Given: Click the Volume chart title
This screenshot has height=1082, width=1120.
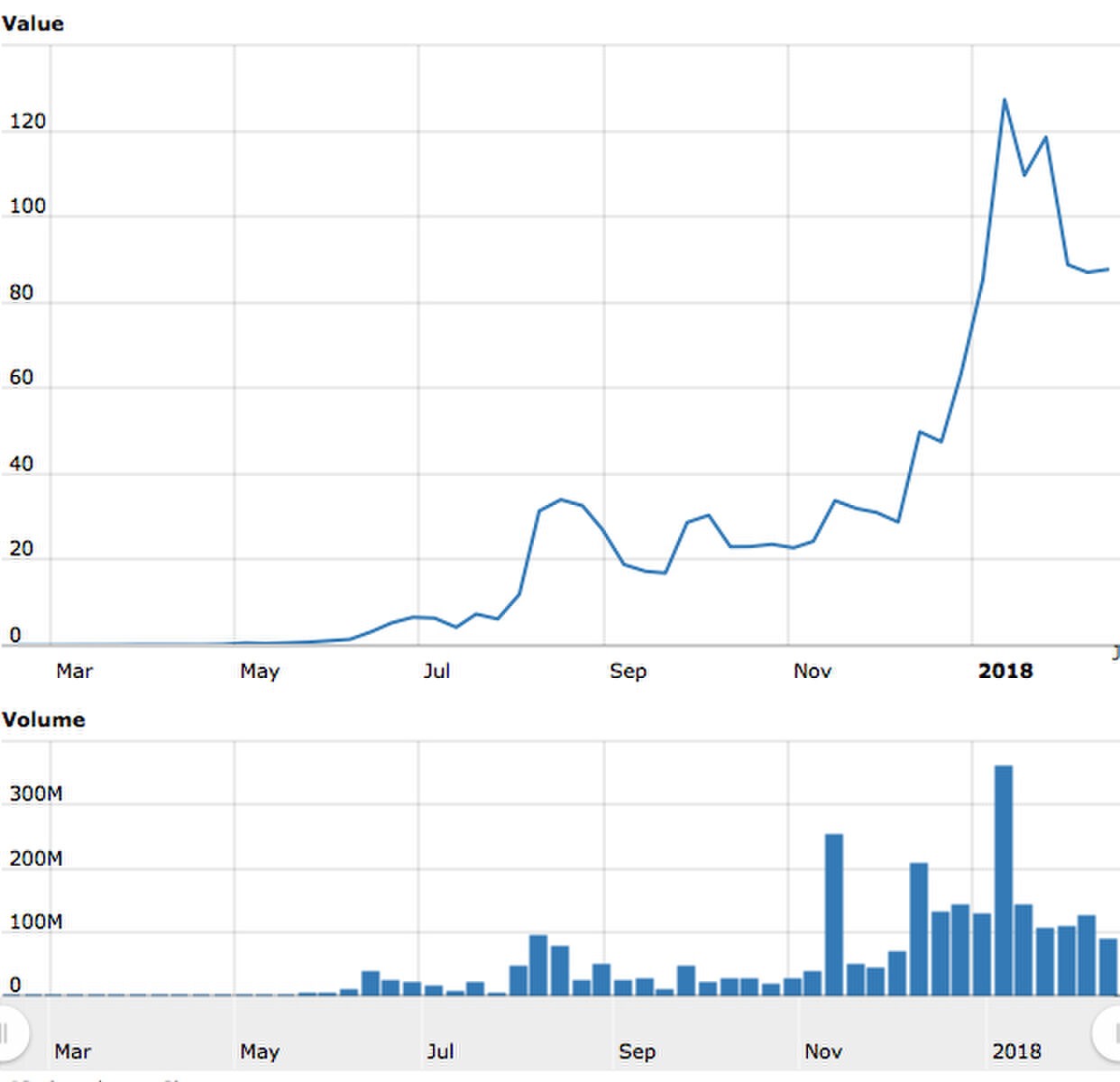Looking at the screenshot, I should pyautogui.click(x=44, y=720).
